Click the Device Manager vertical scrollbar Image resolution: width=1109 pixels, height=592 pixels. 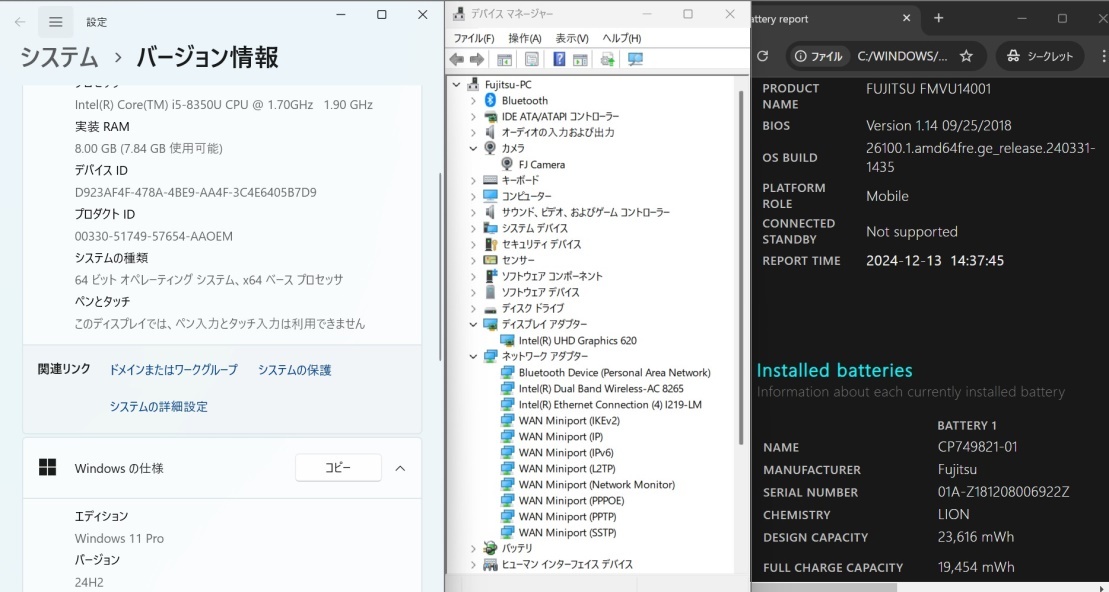coord(741,269)
